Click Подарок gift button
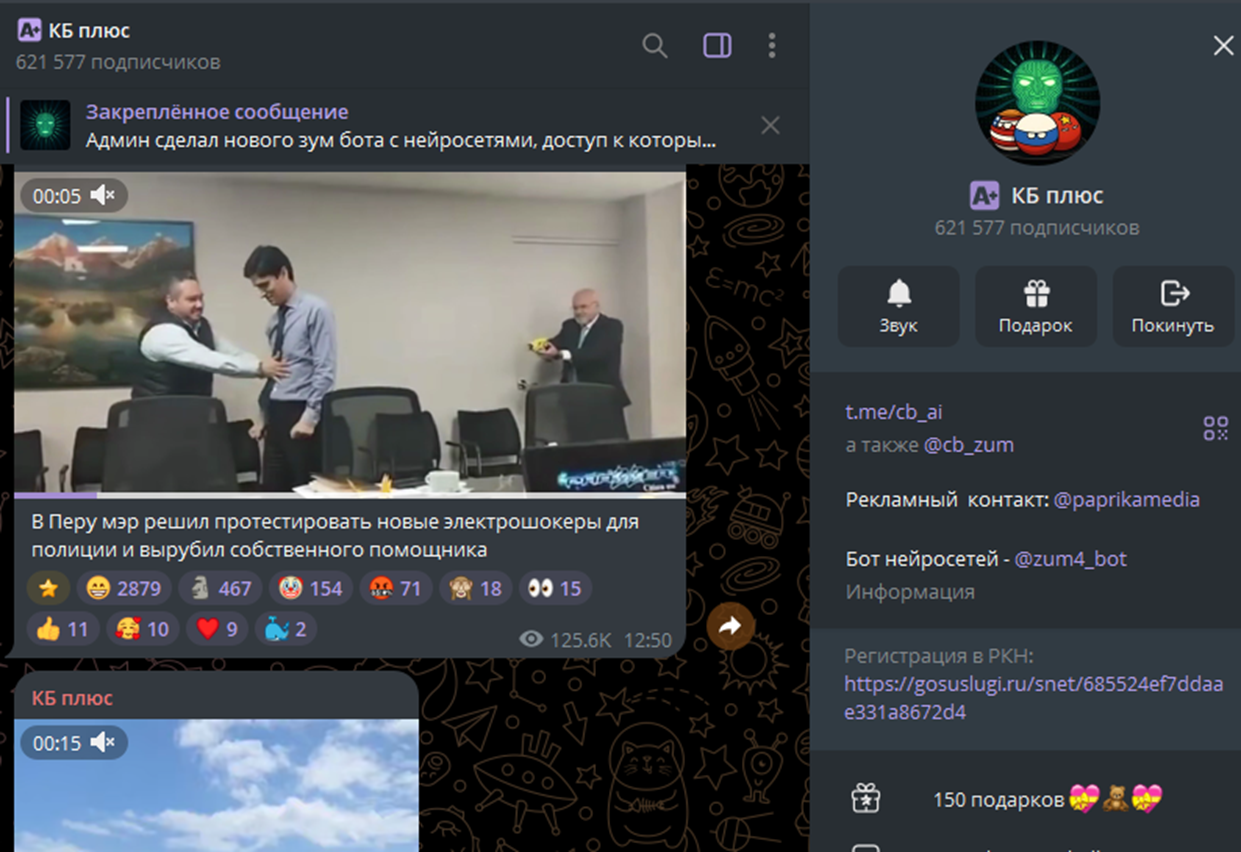This screenshot has width=1241, height=852. click(x=1035, y=306)
